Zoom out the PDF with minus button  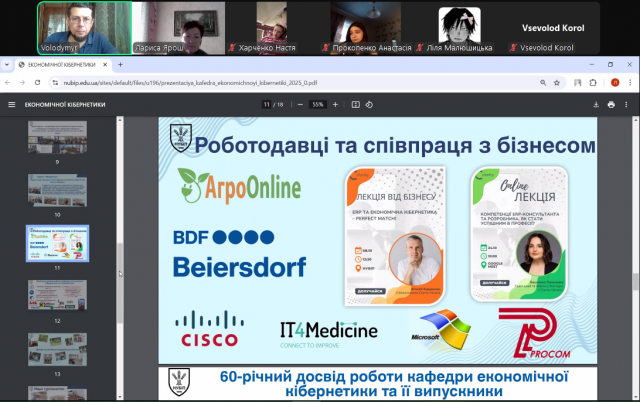coord(301,104)
